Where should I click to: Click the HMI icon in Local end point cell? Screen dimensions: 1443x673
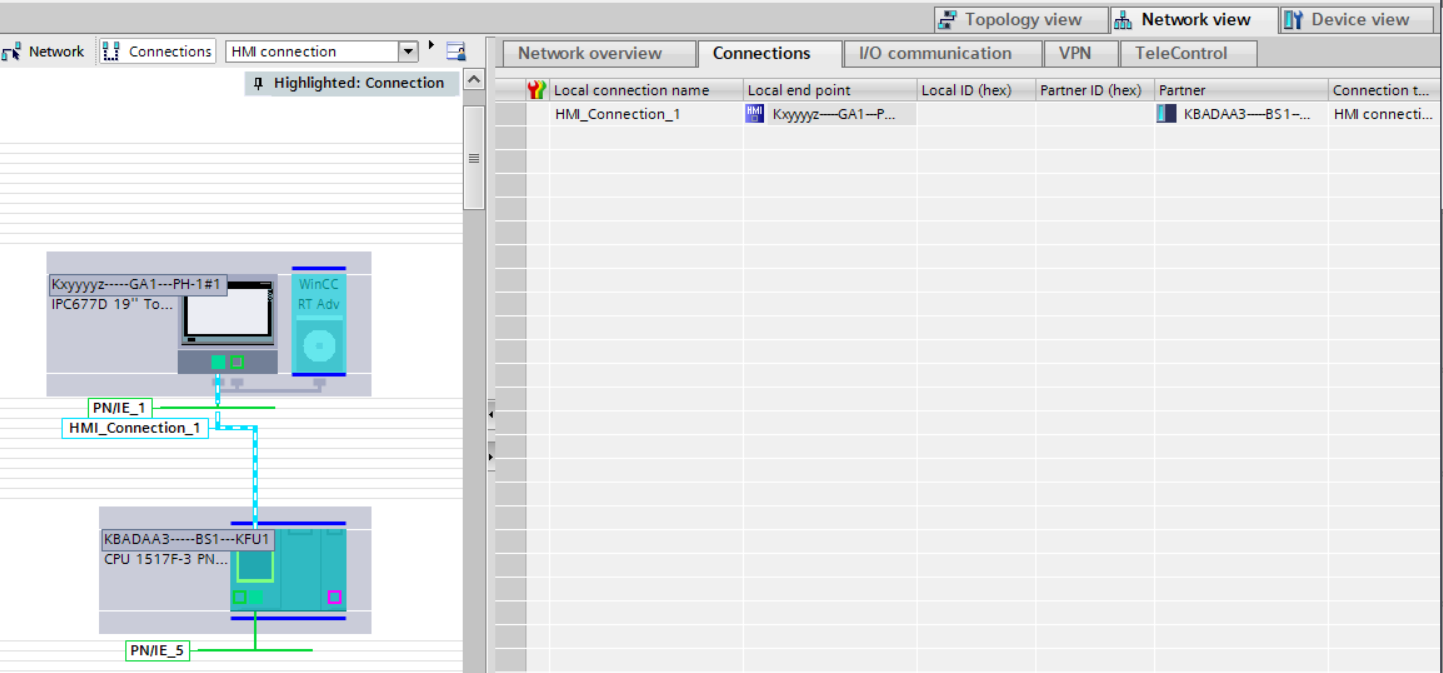(755, 114)
